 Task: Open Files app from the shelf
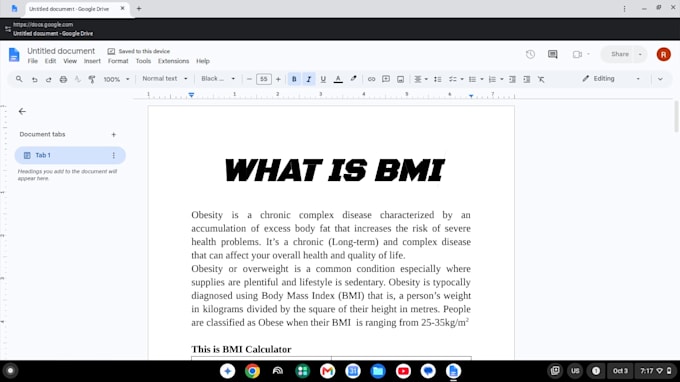point(378,371)
